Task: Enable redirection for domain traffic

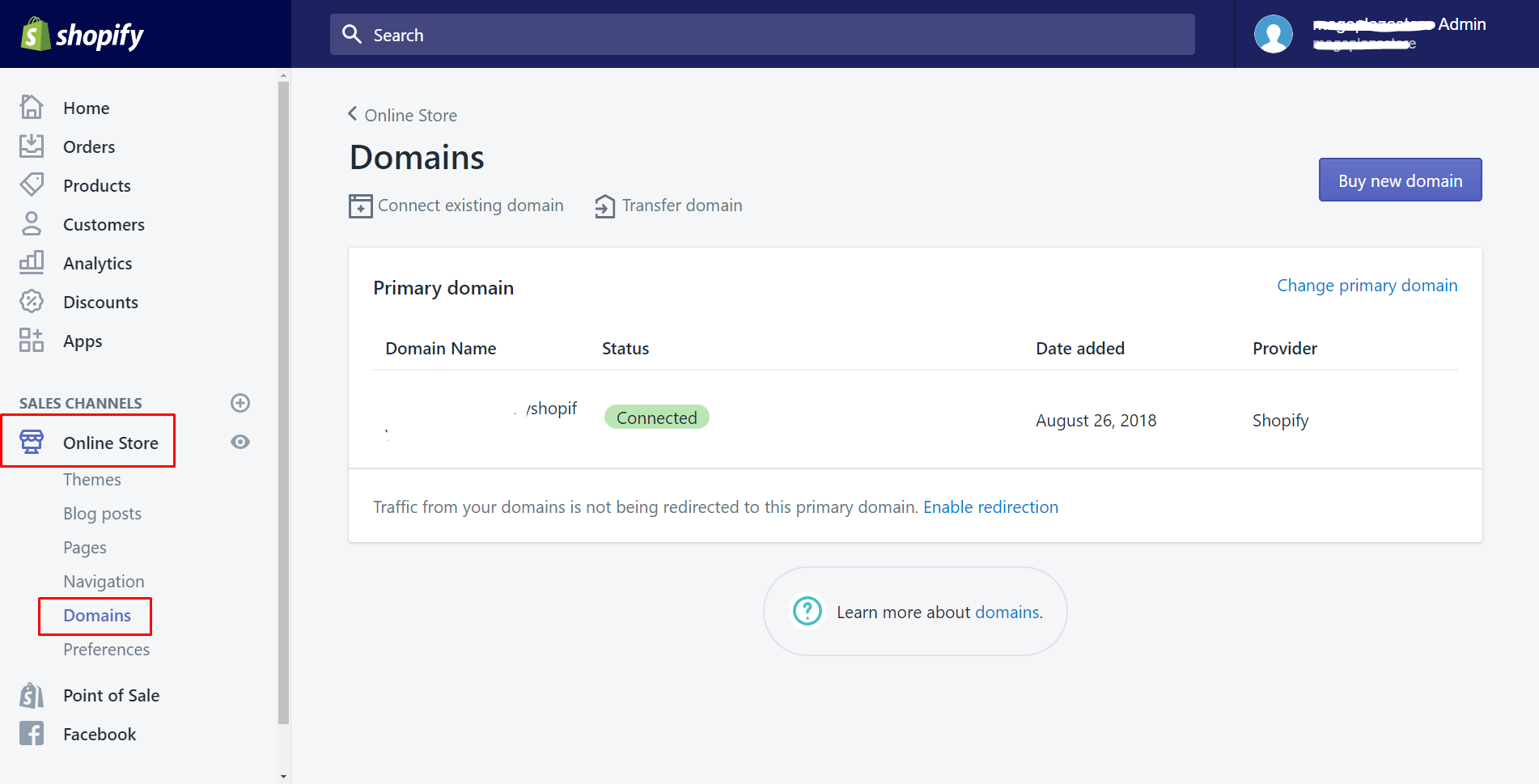Action: (x=990, y=506)
